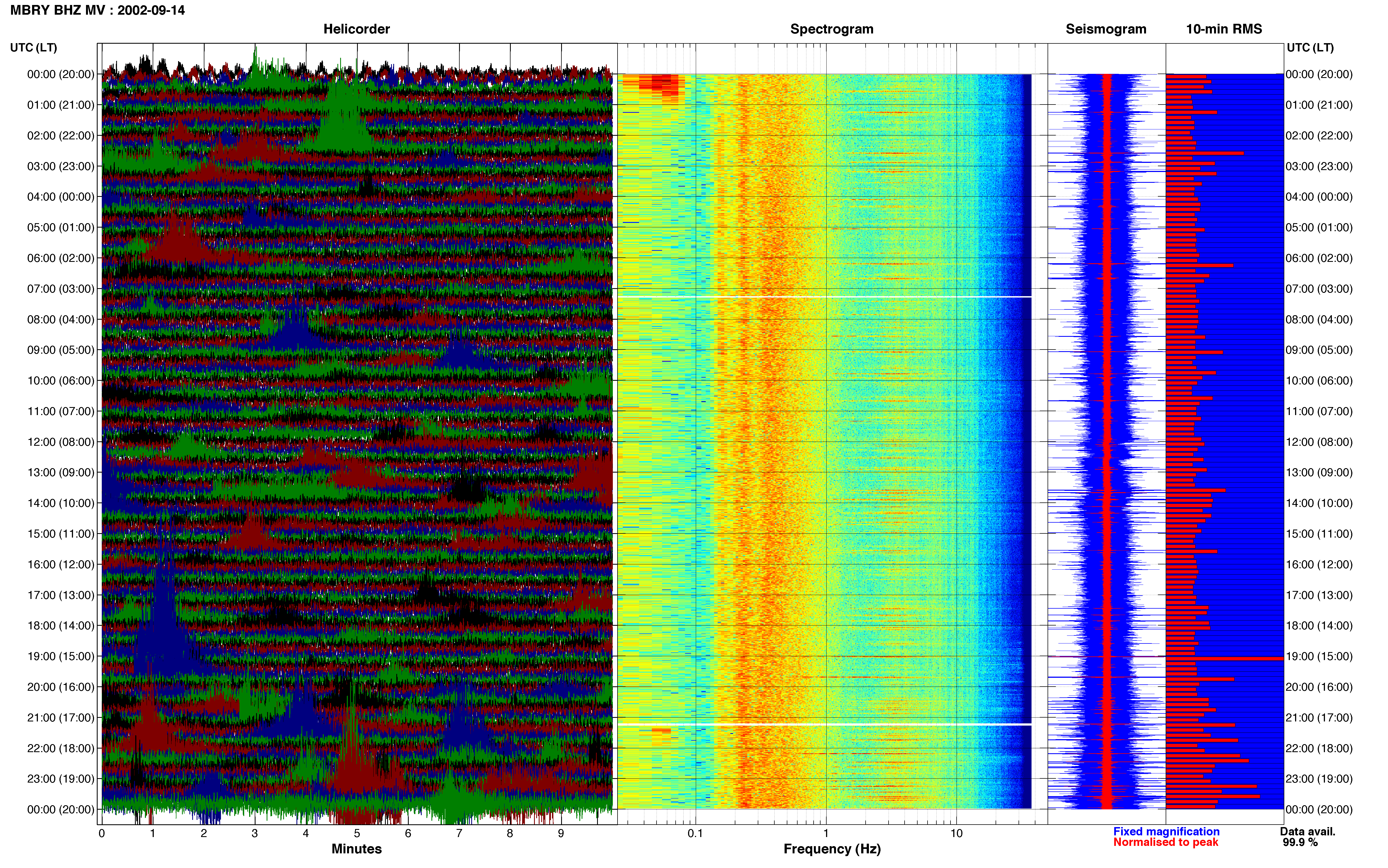
Task: Click '08:00 (04:00)' on the helicorder time axis
Action: 61,319
